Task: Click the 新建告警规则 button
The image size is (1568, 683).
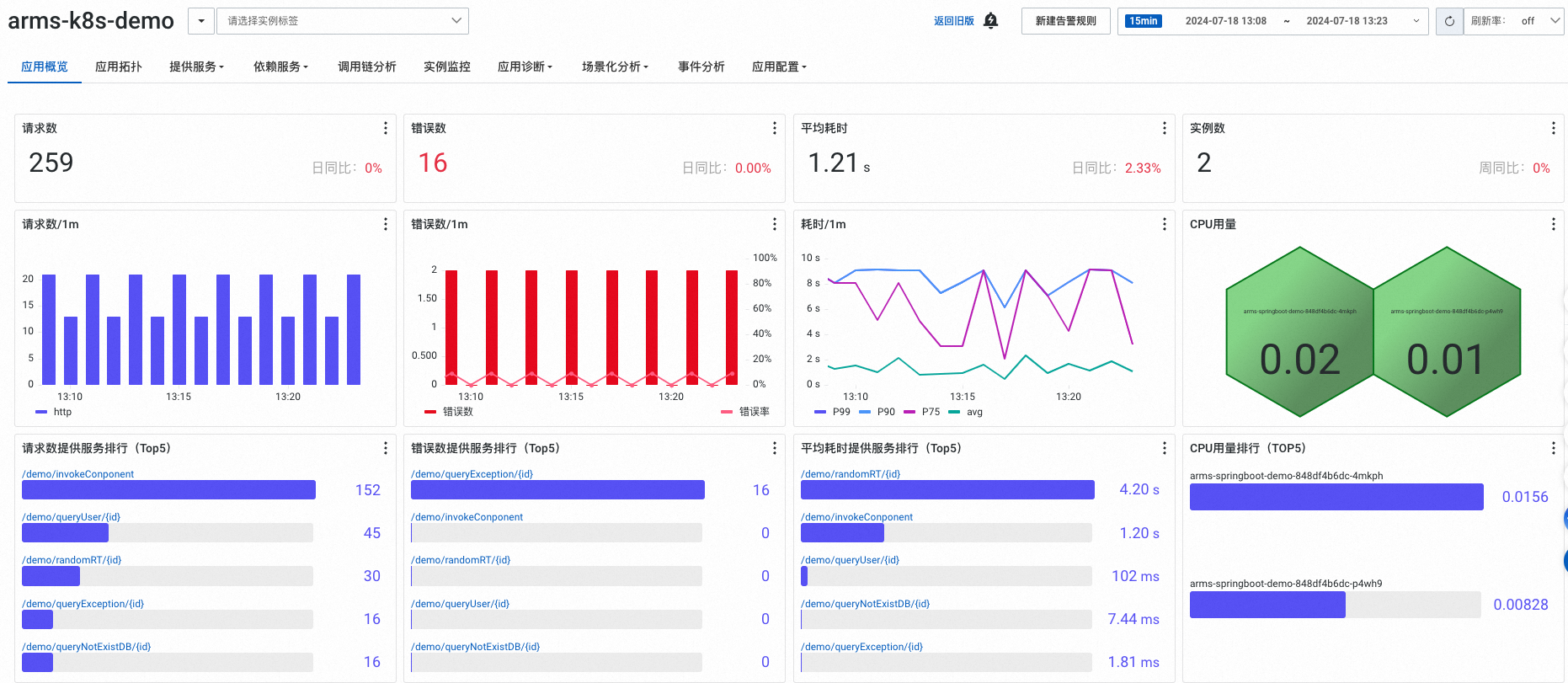Action: tap(1066, 21)
